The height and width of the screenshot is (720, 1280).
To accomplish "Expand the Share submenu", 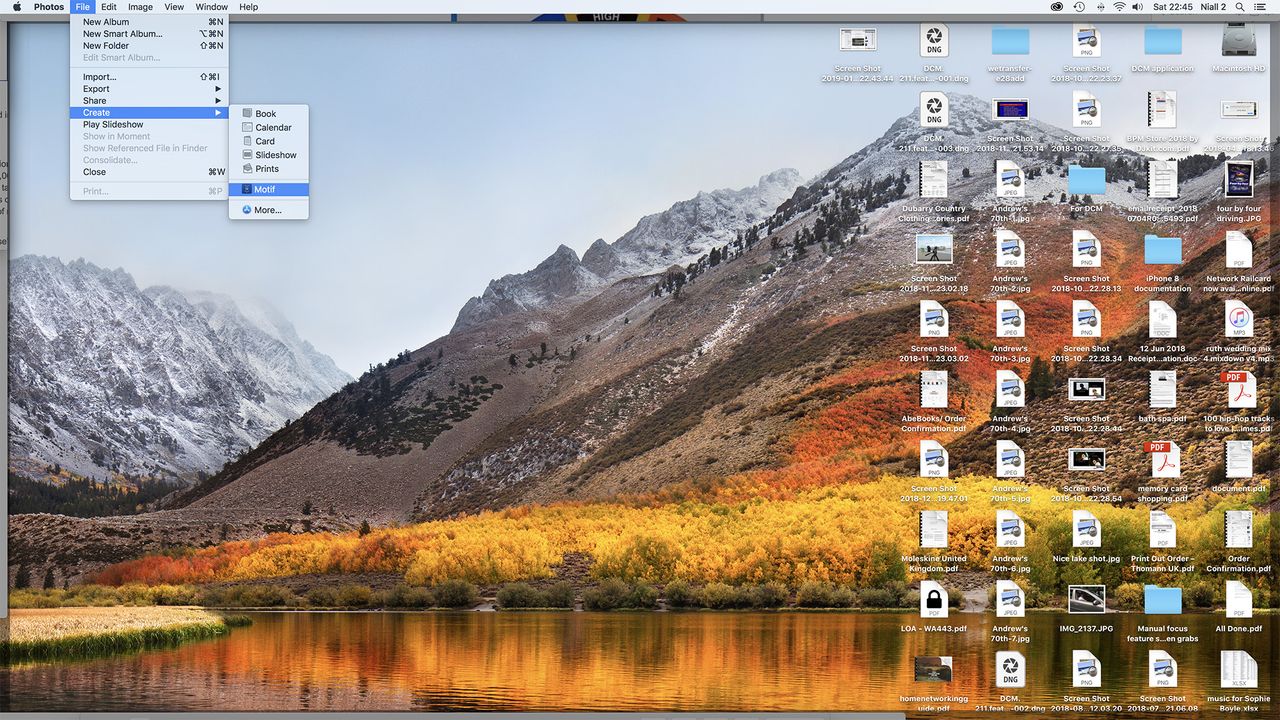I will pyautogui.click(x=149, y=101).
